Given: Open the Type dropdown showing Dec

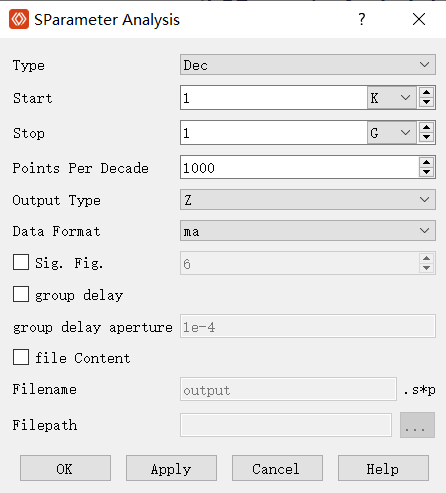Looking at the screenshot, I should [308, 65].
